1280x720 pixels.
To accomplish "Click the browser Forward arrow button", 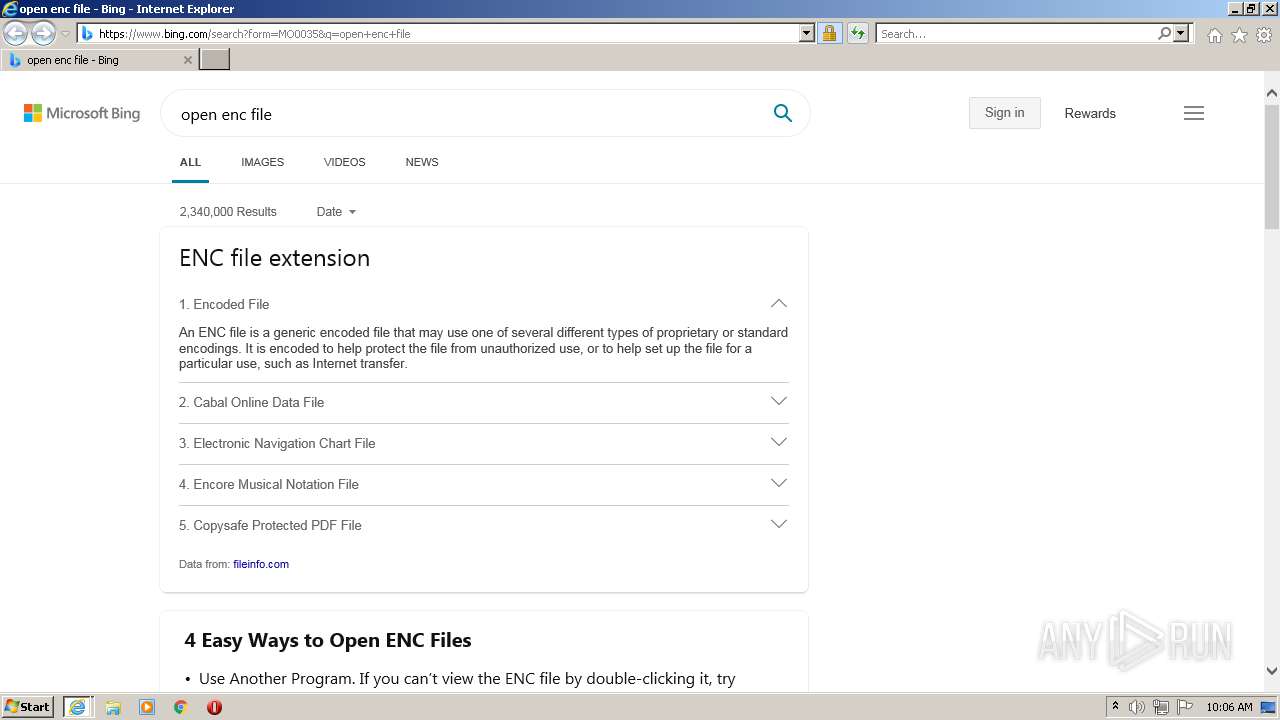I will tap(43, 34).
